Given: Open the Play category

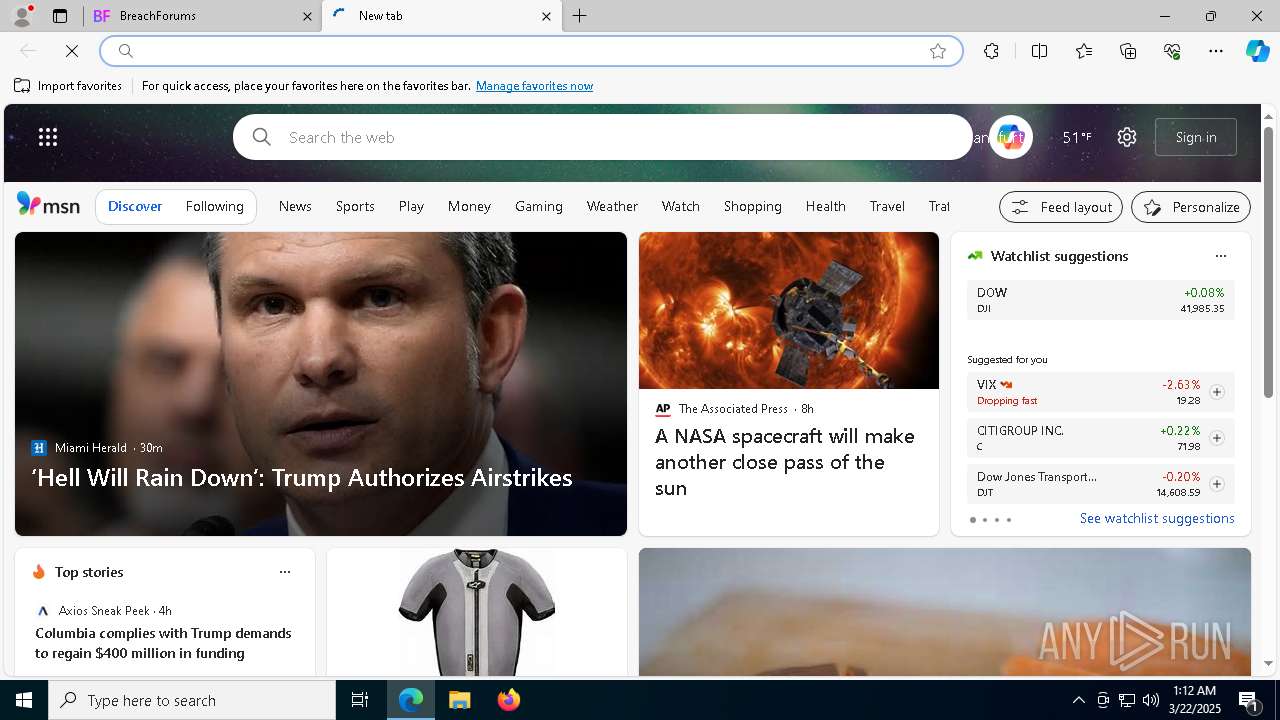Looking at the screenshot, I should coord(411,206).
